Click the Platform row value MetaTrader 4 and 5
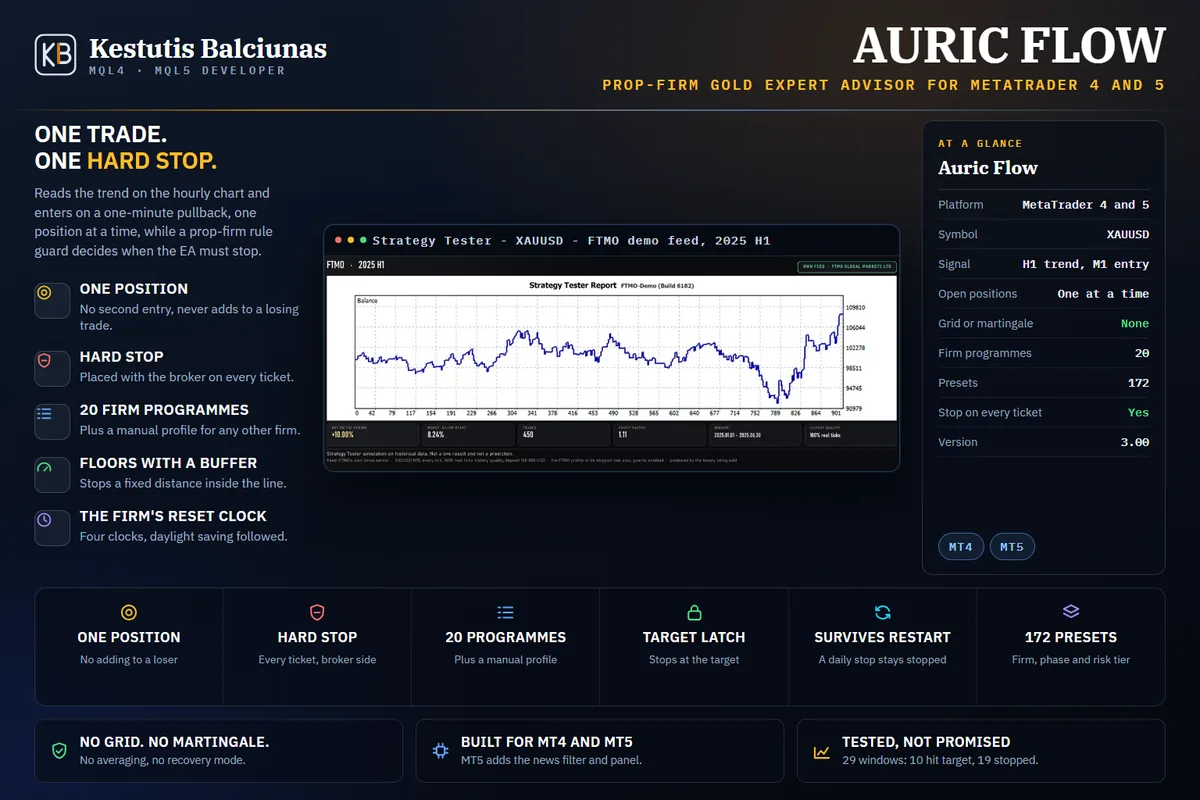 click(x=1085, y=205)
